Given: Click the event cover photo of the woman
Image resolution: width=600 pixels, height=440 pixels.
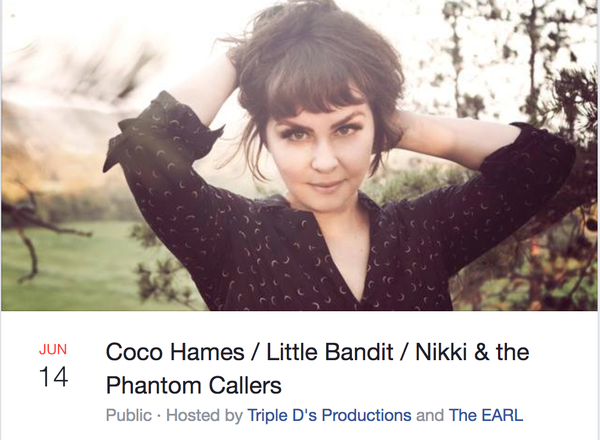Looking at the screenshot, I should pyautogui.click(x=300, y=155).
